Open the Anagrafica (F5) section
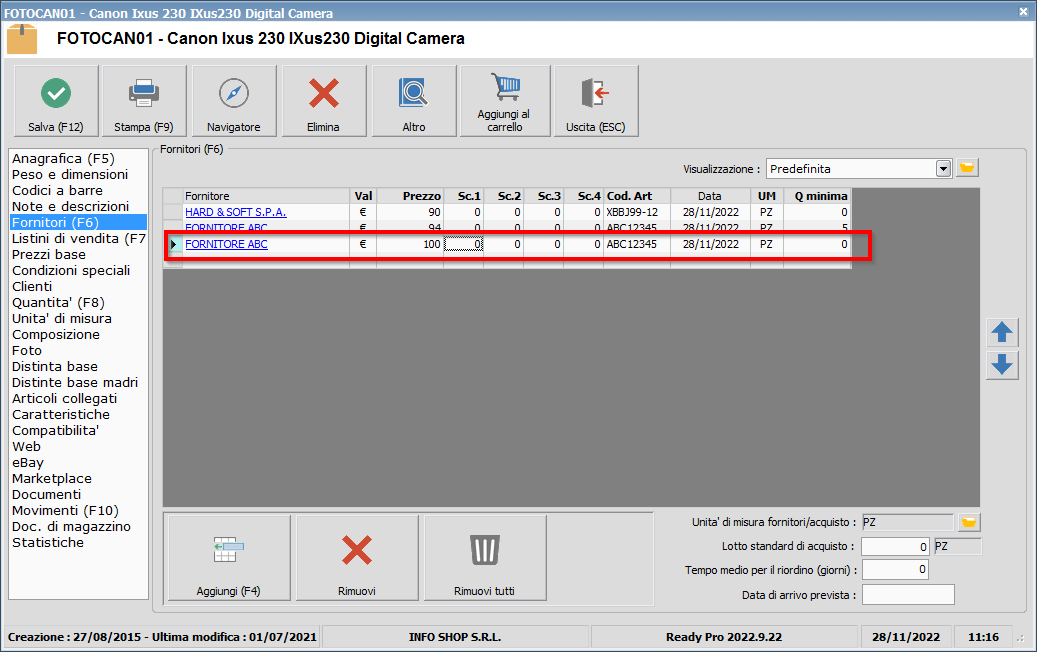The width and height of the screenshot is (1037, 652). click(x=63, y=159)
